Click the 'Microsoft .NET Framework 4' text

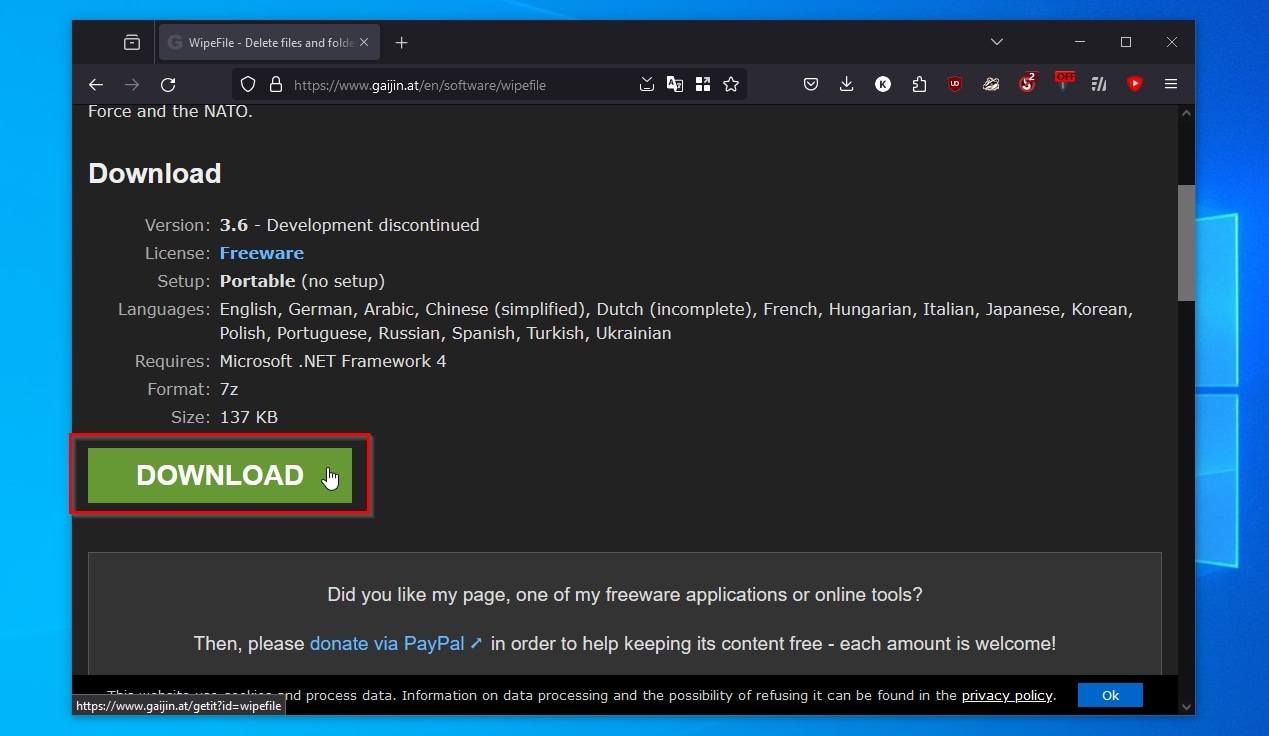(x=333, y=361)
